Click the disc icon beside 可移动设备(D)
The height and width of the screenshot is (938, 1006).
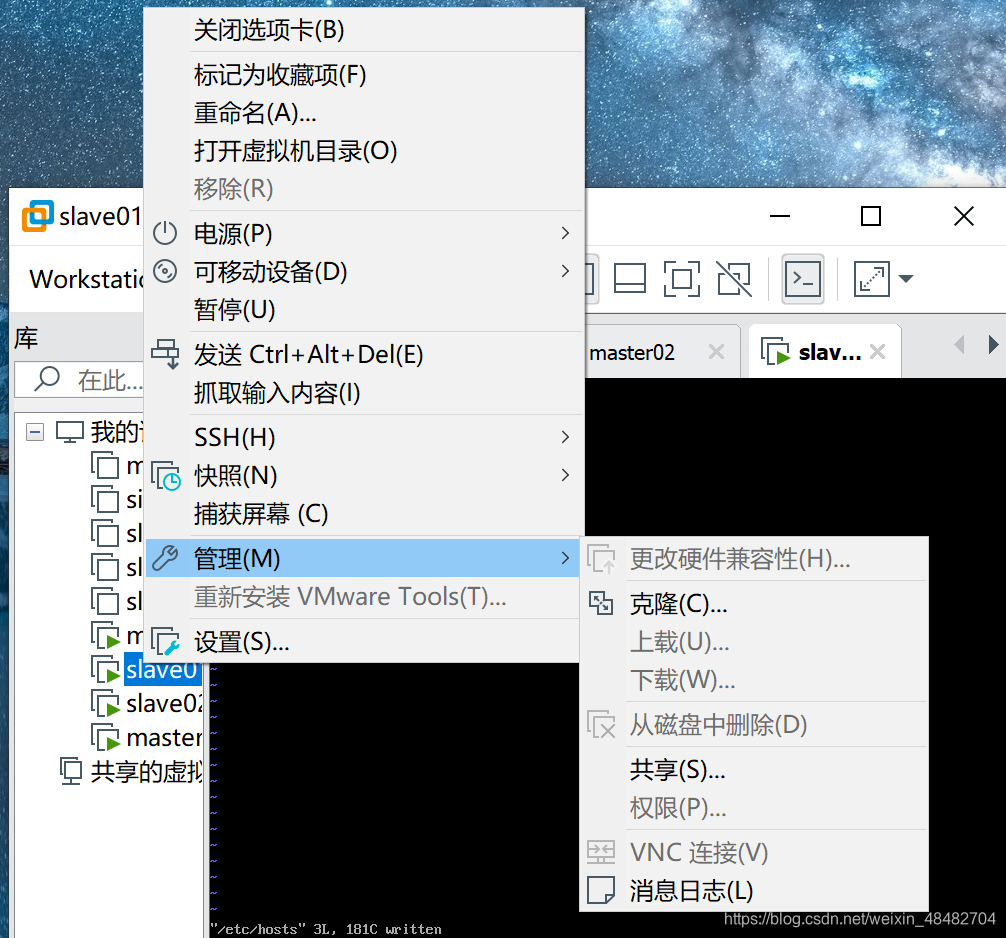165,271
